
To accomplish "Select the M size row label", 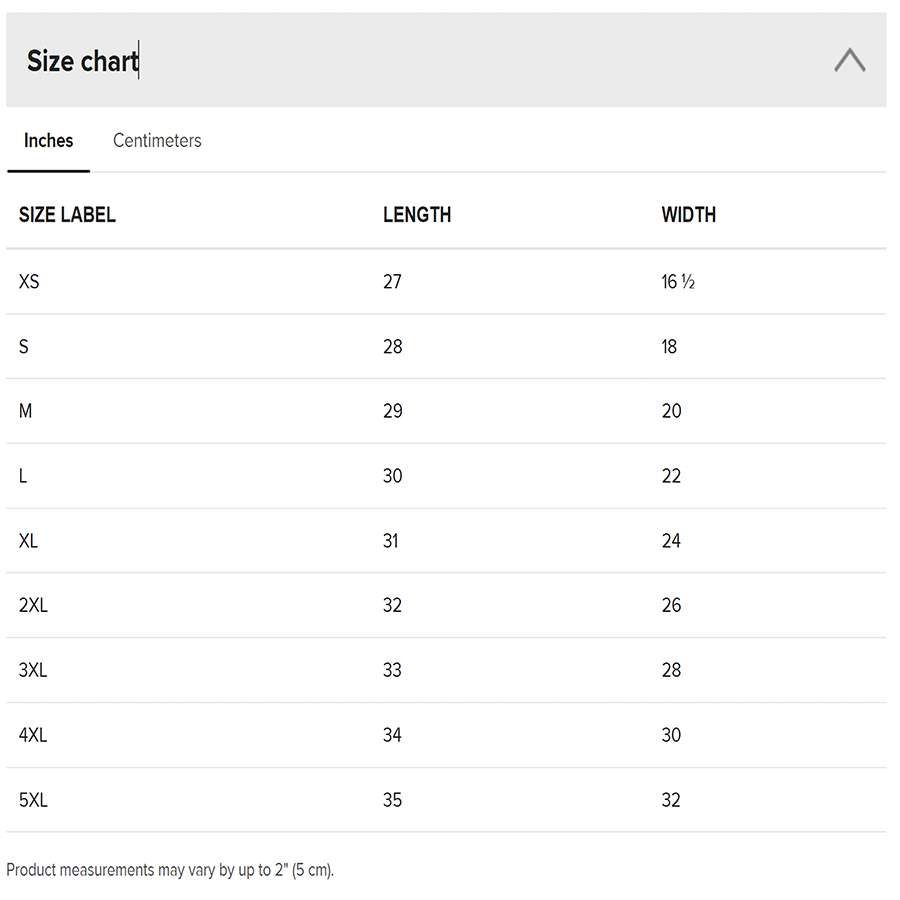I will tap(25, 411).
